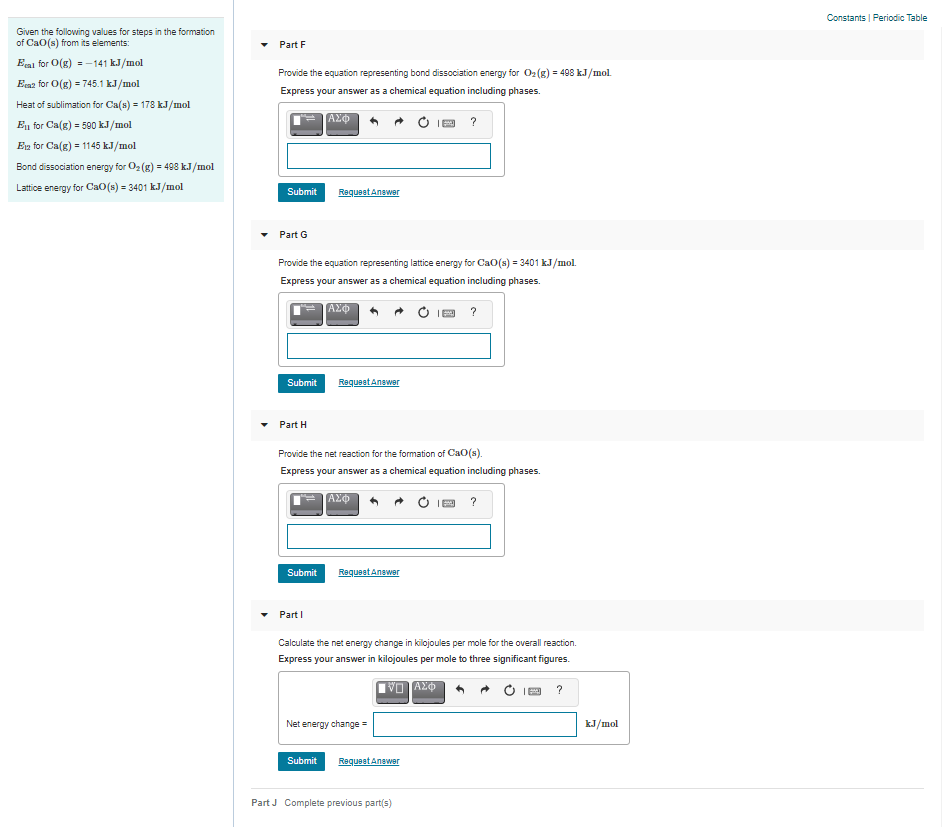
Task: Open templates button in Part H toolbar
Action: [x=306, y=503]
